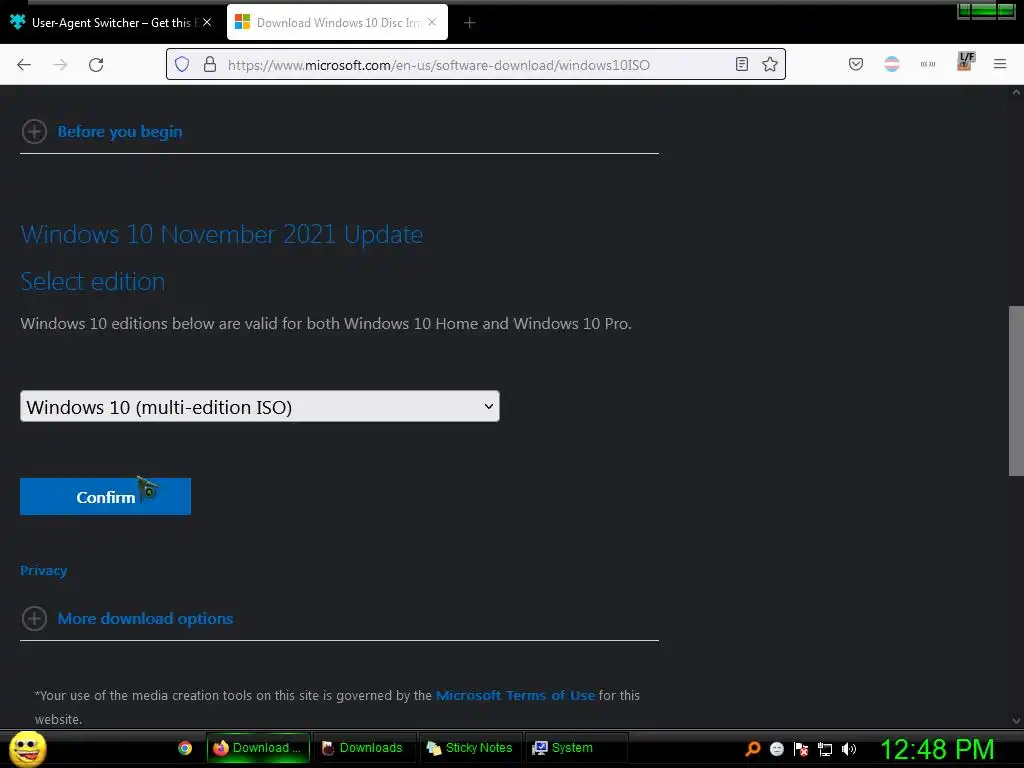
Task: Open Sticky Notes from taskbar
Action: pos(470,748)
